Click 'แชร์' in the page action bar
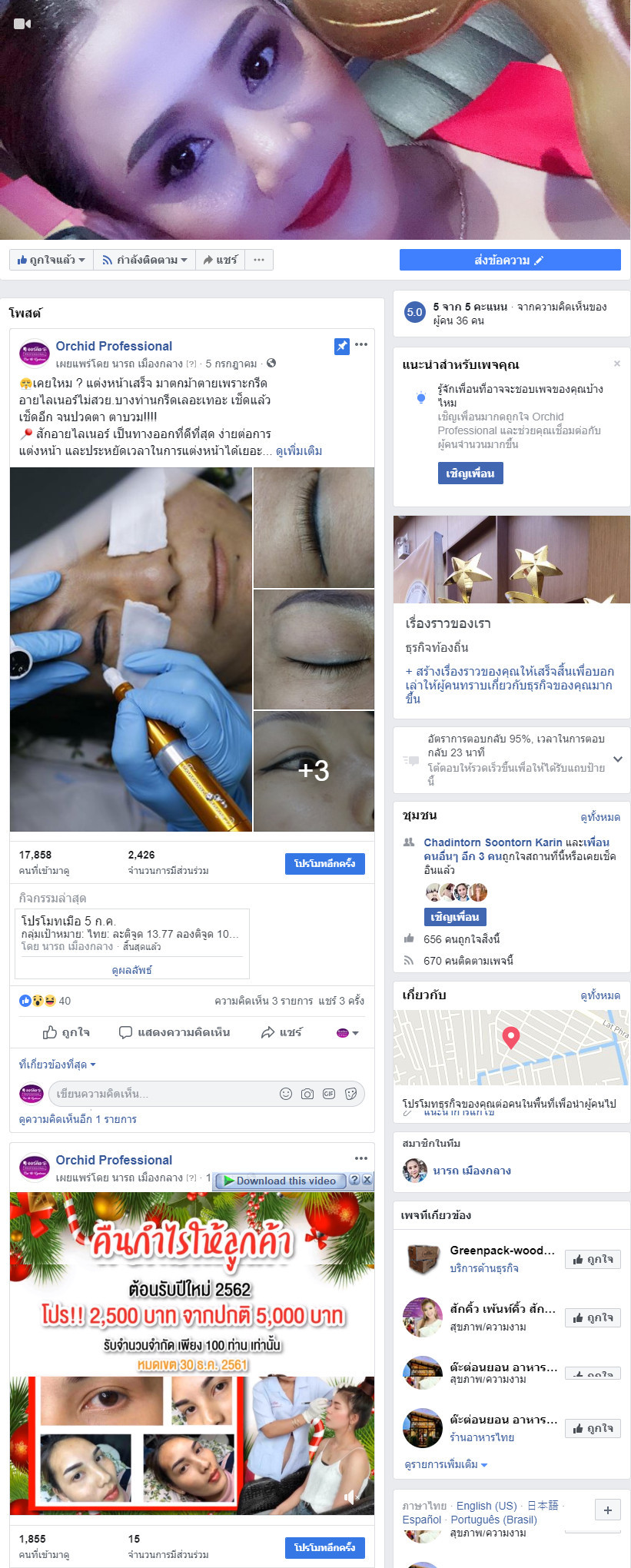 tap(220, 260)
